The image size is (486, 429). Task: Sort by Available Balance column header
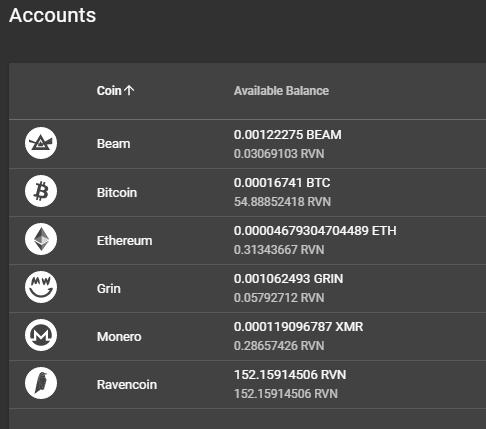281,91
